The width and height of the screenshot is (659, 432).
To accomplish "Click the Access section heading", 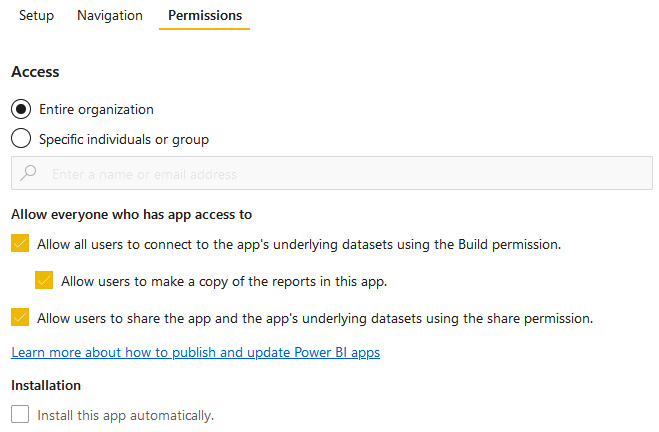I will coord(35,72).
